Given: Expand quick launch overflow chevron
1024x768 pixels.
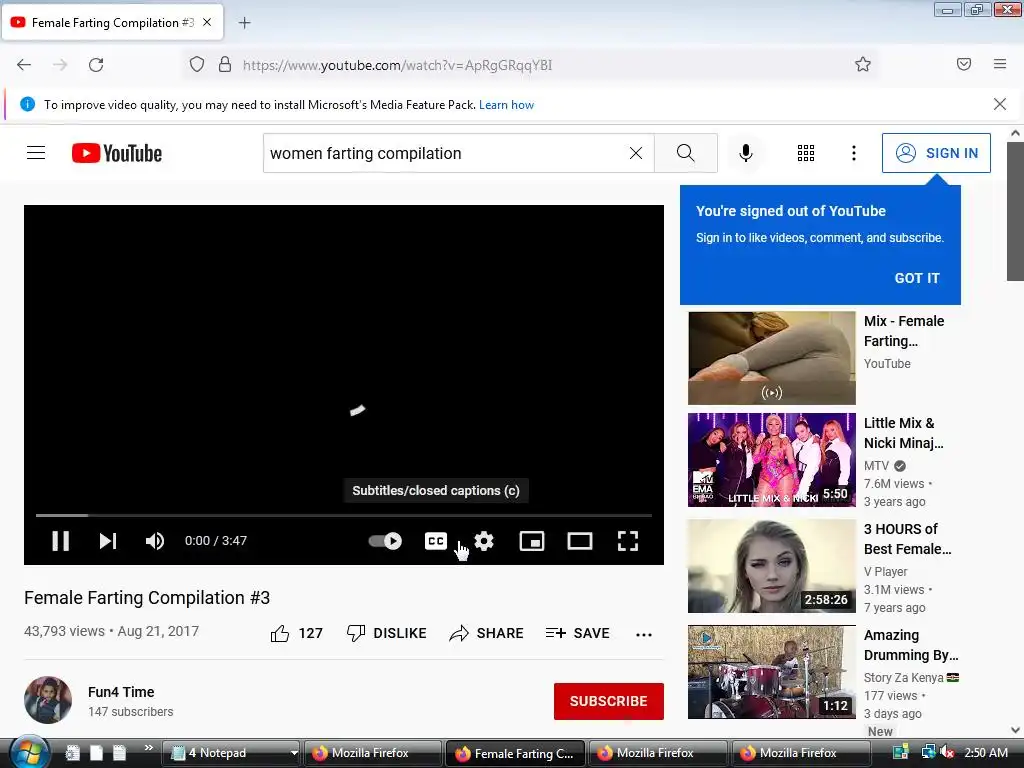Looking at the screenshot, I should (x=149, y=748).
